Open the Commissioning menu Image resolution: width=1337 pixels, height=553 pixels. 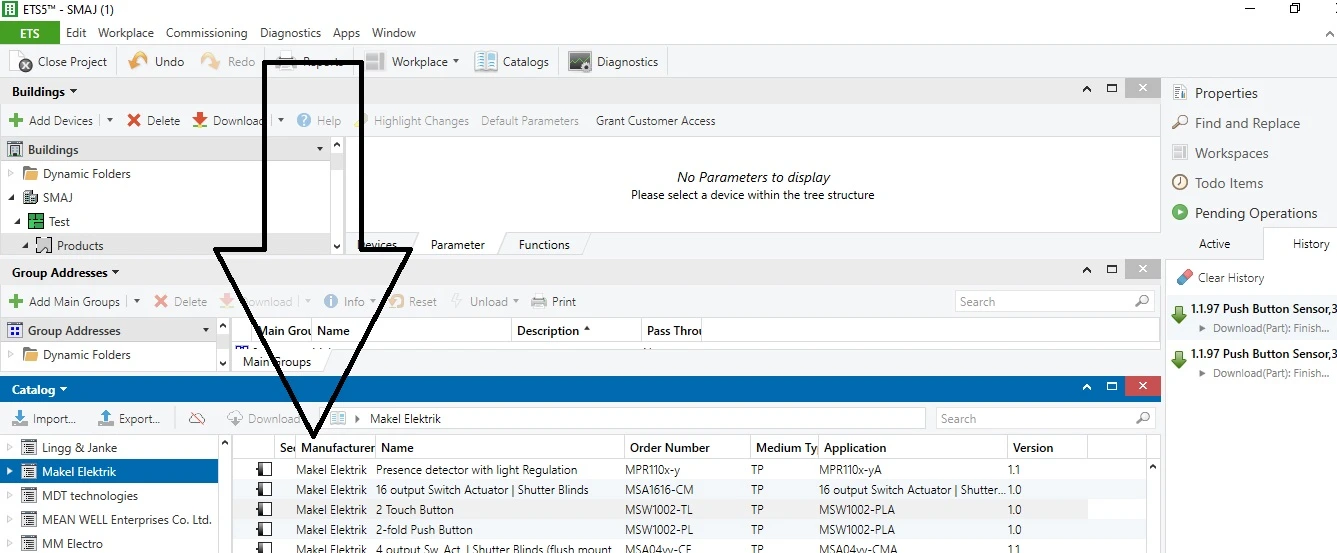(x=207, y=33)
